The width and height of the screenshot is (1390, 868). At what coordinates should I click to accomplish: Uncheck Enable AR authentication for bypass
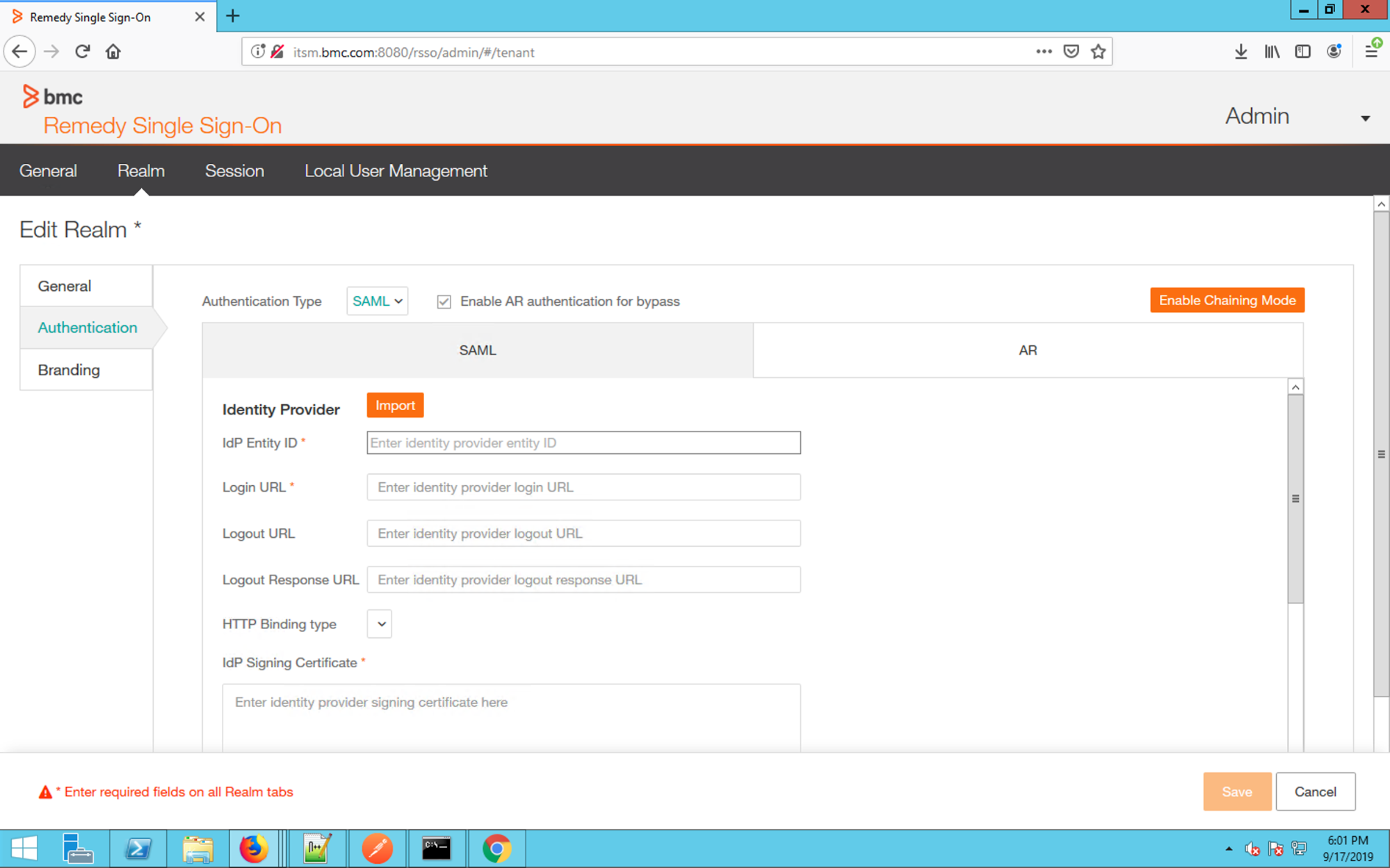(x=444, y=301)
